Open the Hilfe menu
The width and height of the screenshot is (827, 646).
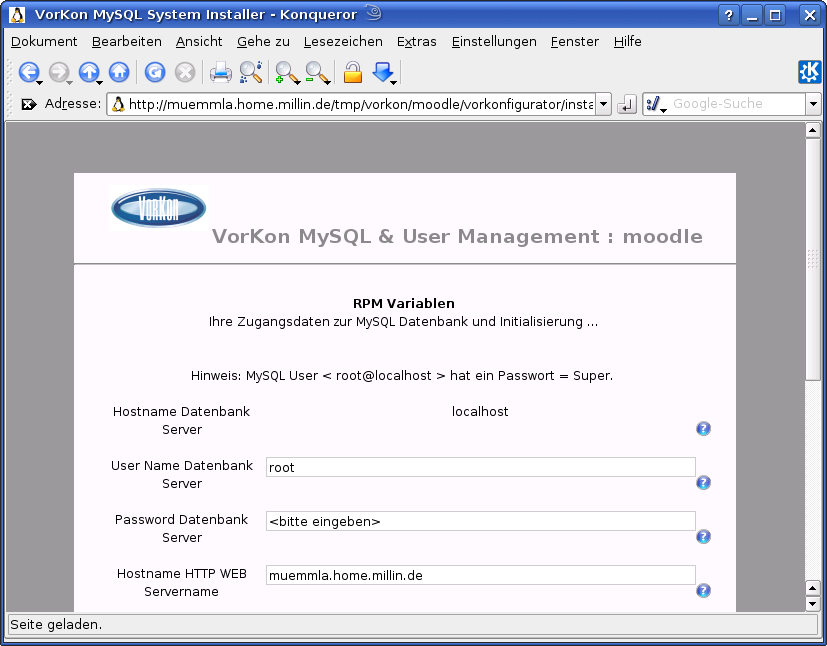628,42
